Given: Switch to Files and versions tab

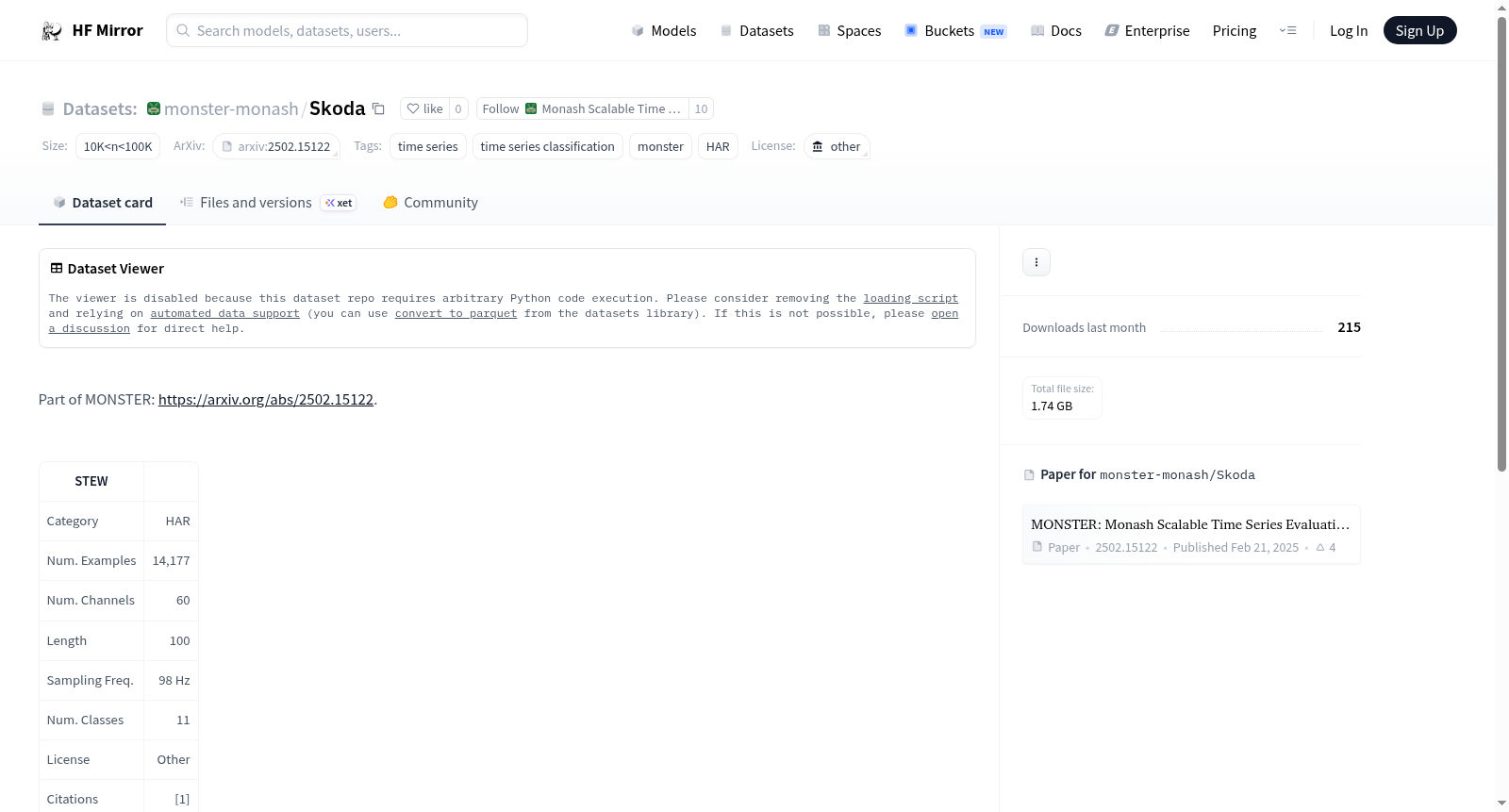Looking at the screenshot, I should (x=268, y=203).
